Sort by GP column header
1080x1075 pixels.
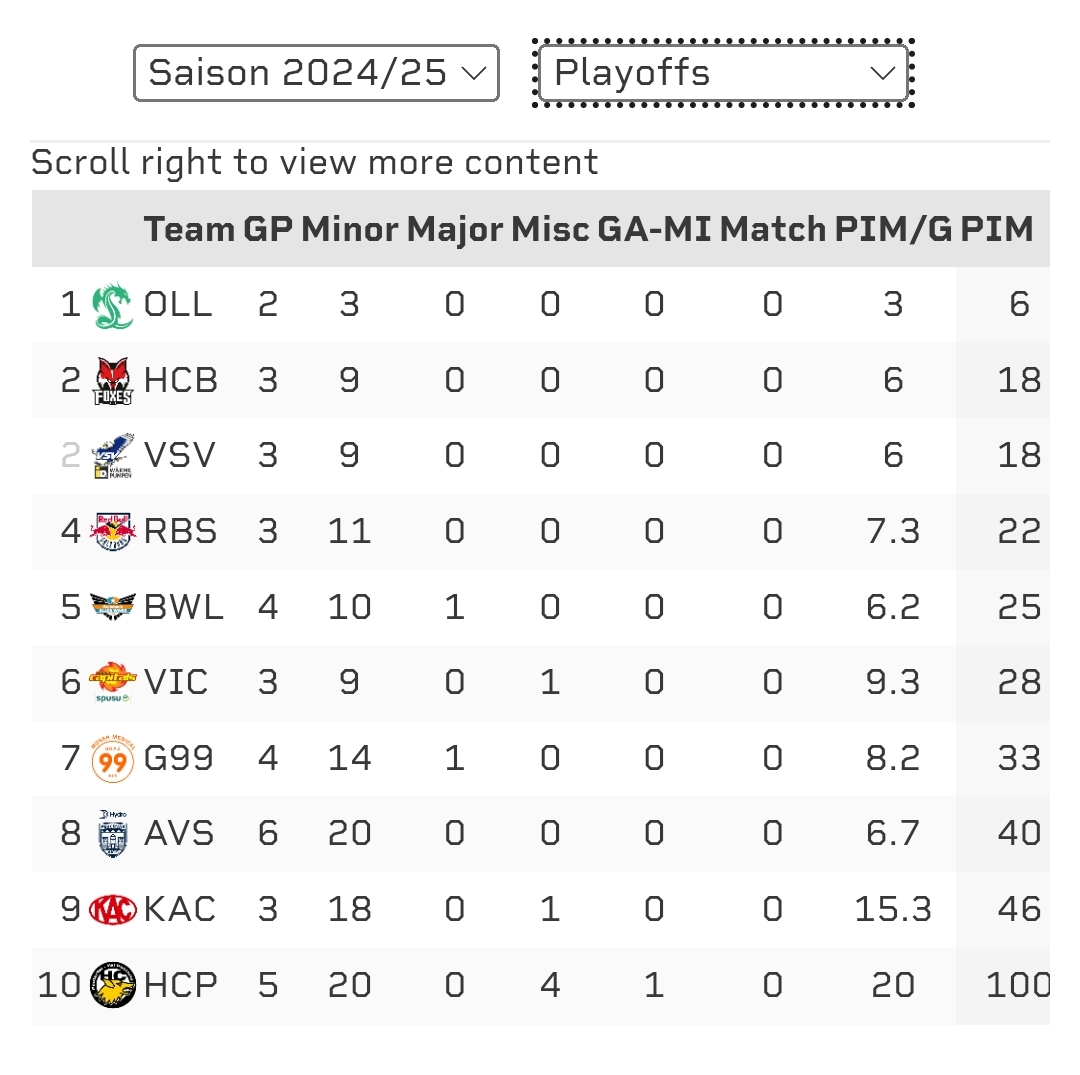tap(268, 229)
